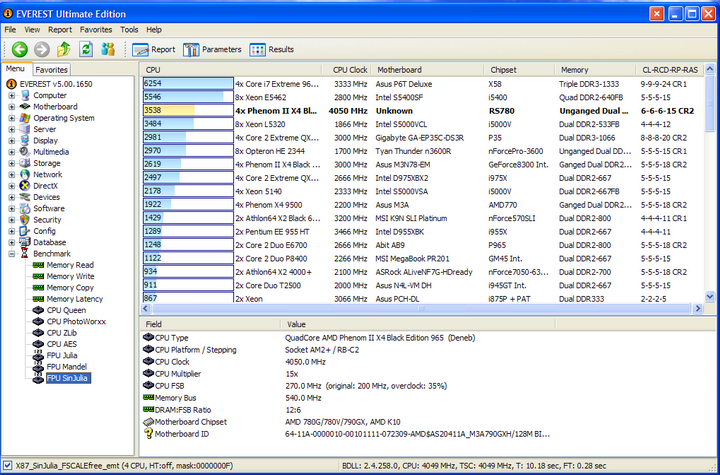Viewport: 720px width, 475px height.
Task: Select CPU AES benchmark
Action: 62,344
